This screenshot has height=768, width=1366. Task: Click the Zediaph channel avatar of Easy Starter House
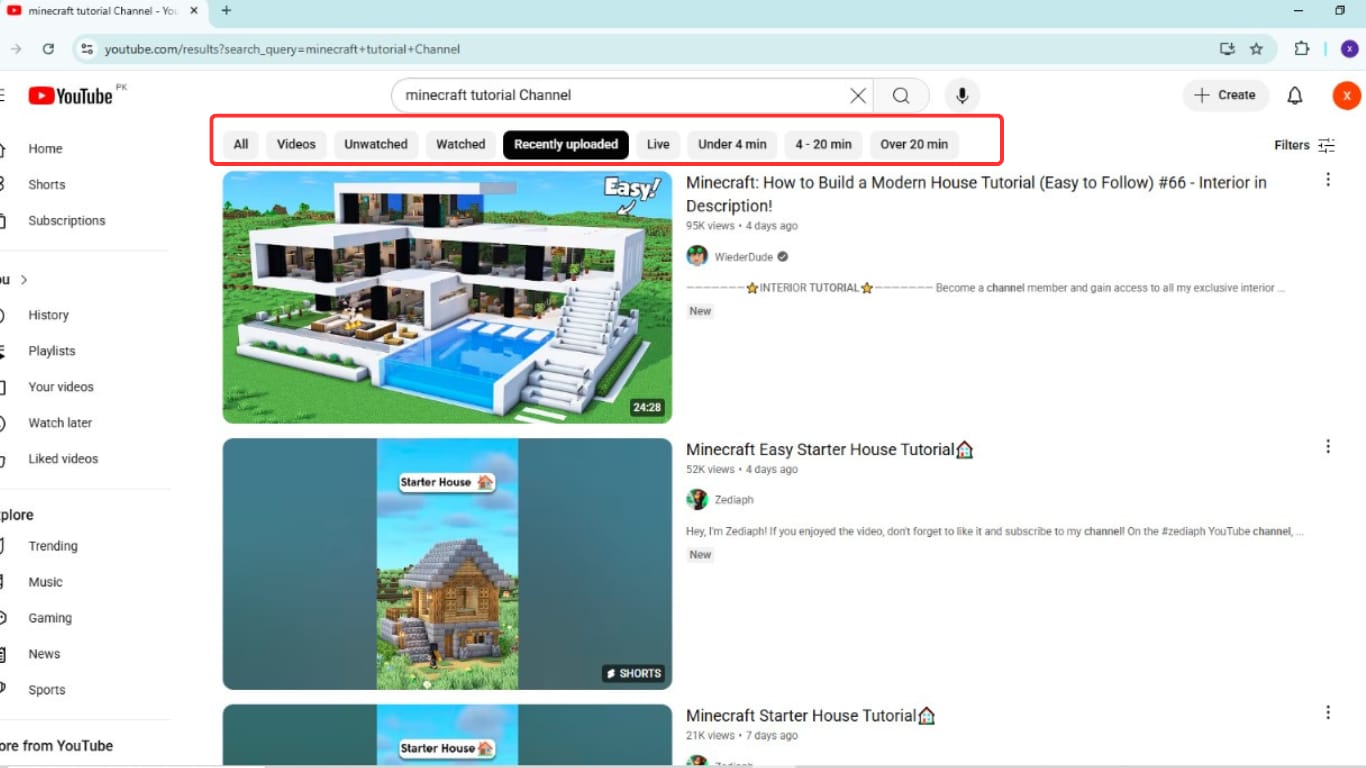[x=697, y=499]
